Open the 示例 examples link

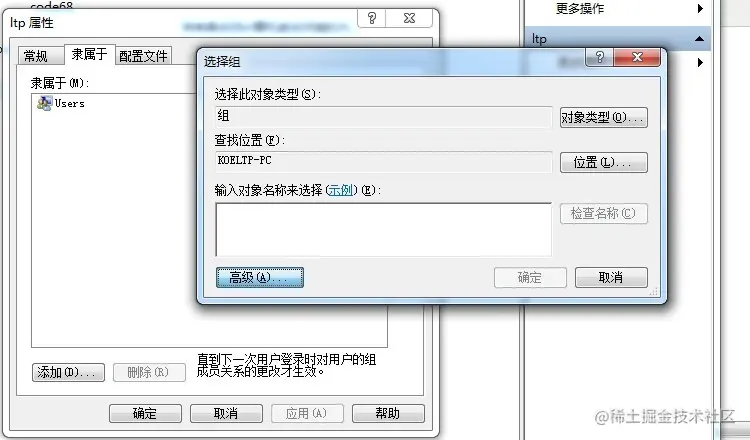click(341, 190)
